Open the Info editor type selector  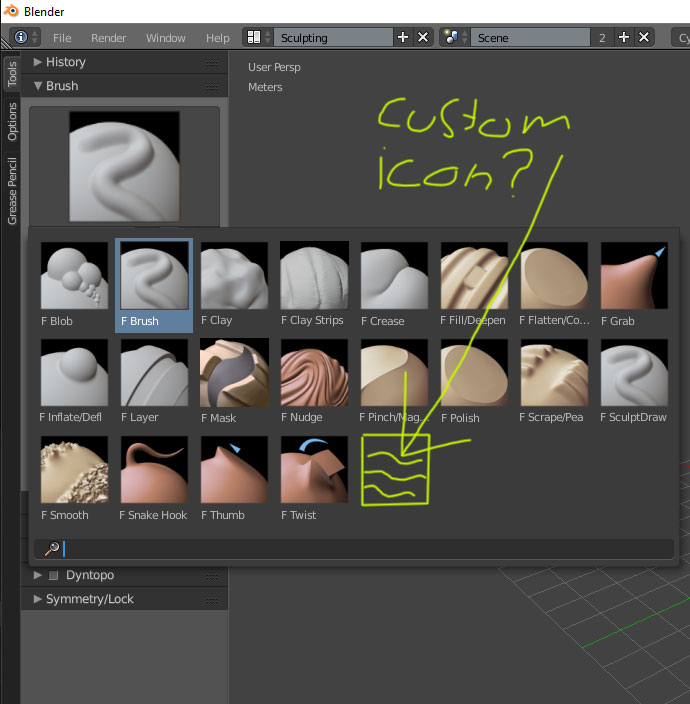click(x=25, y=37)
